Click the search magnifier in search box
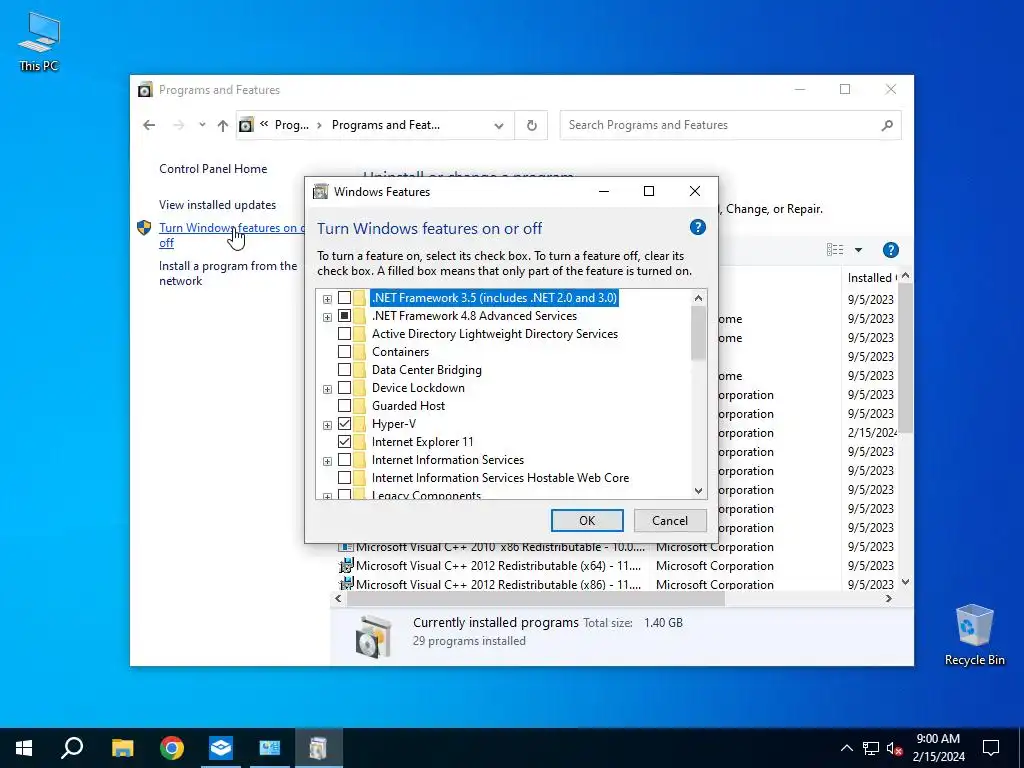Screen dimensions: 1024x768 pyautogui.click(x=886, y=125)
